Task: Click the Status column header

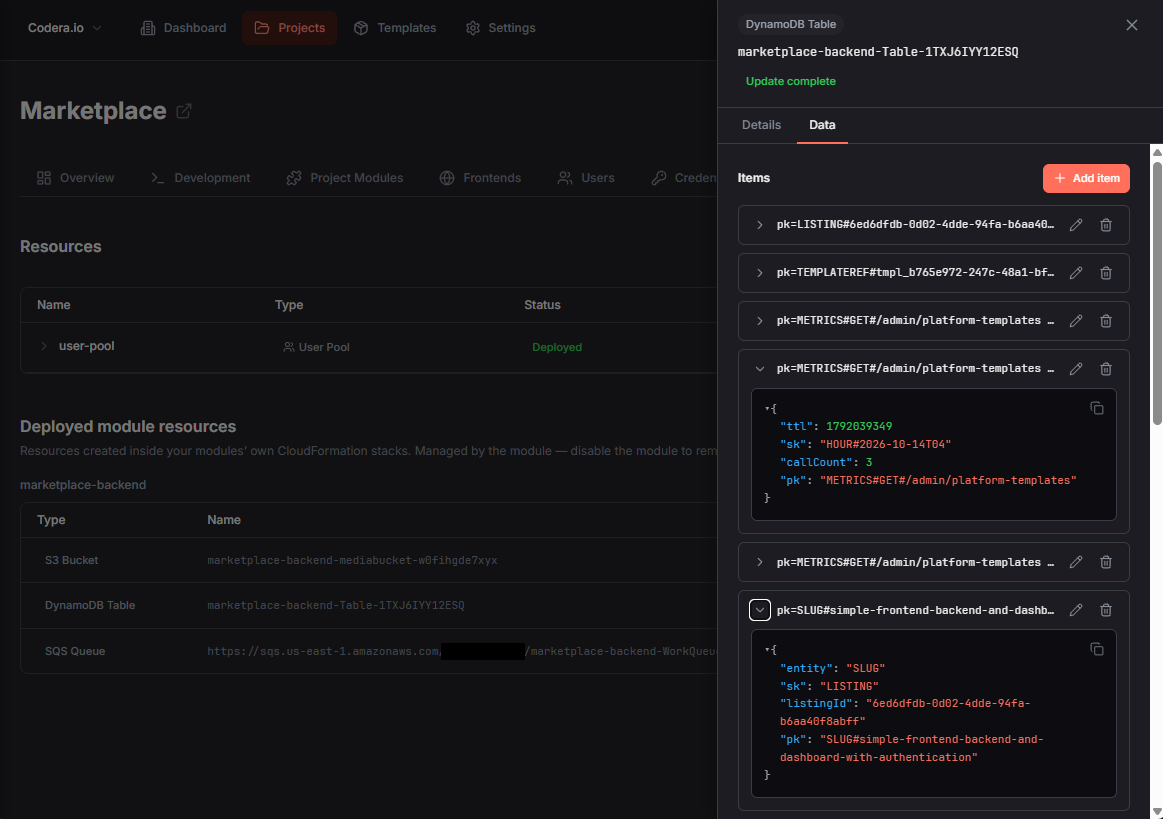Action: [542, 305]
